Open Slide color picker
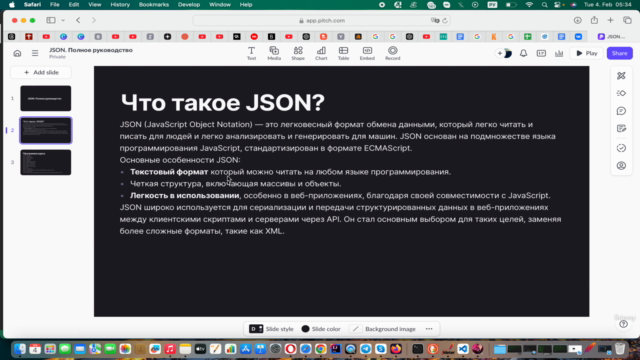640x360 pixels. tap(321, 329)
